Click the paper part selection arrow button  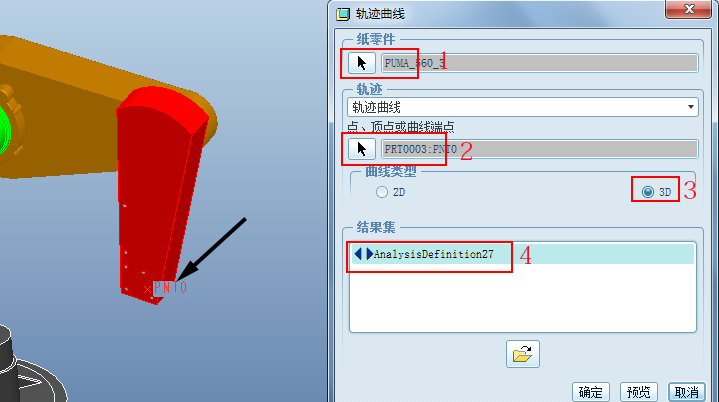point(362,63)
